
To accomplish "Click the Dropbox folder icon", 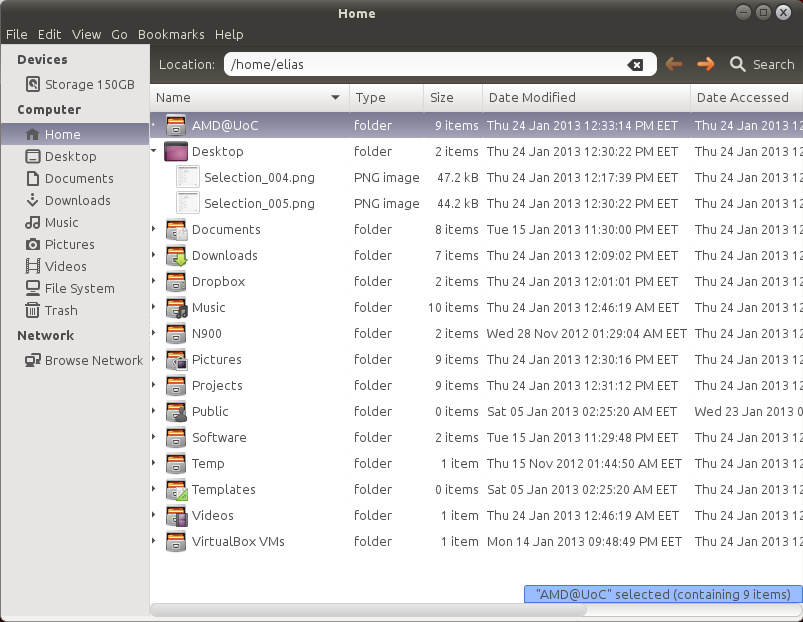I will (x=176, y=282).
